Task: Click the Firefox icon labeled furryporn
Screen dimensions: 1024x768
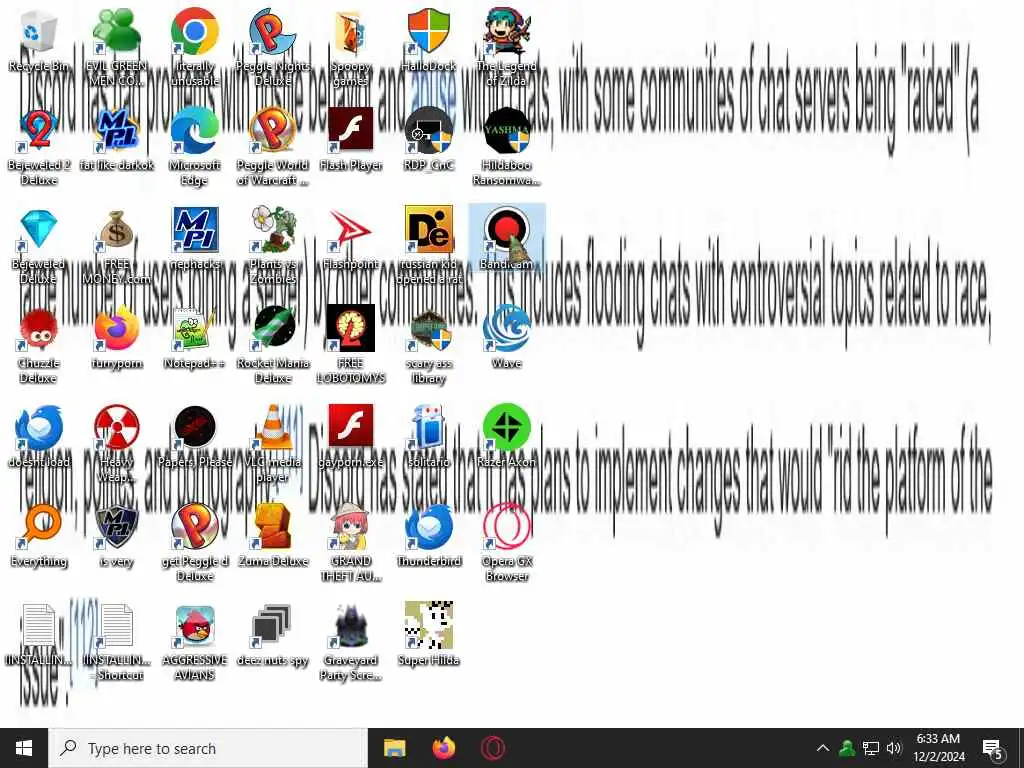Action: (x=116, y=329)
